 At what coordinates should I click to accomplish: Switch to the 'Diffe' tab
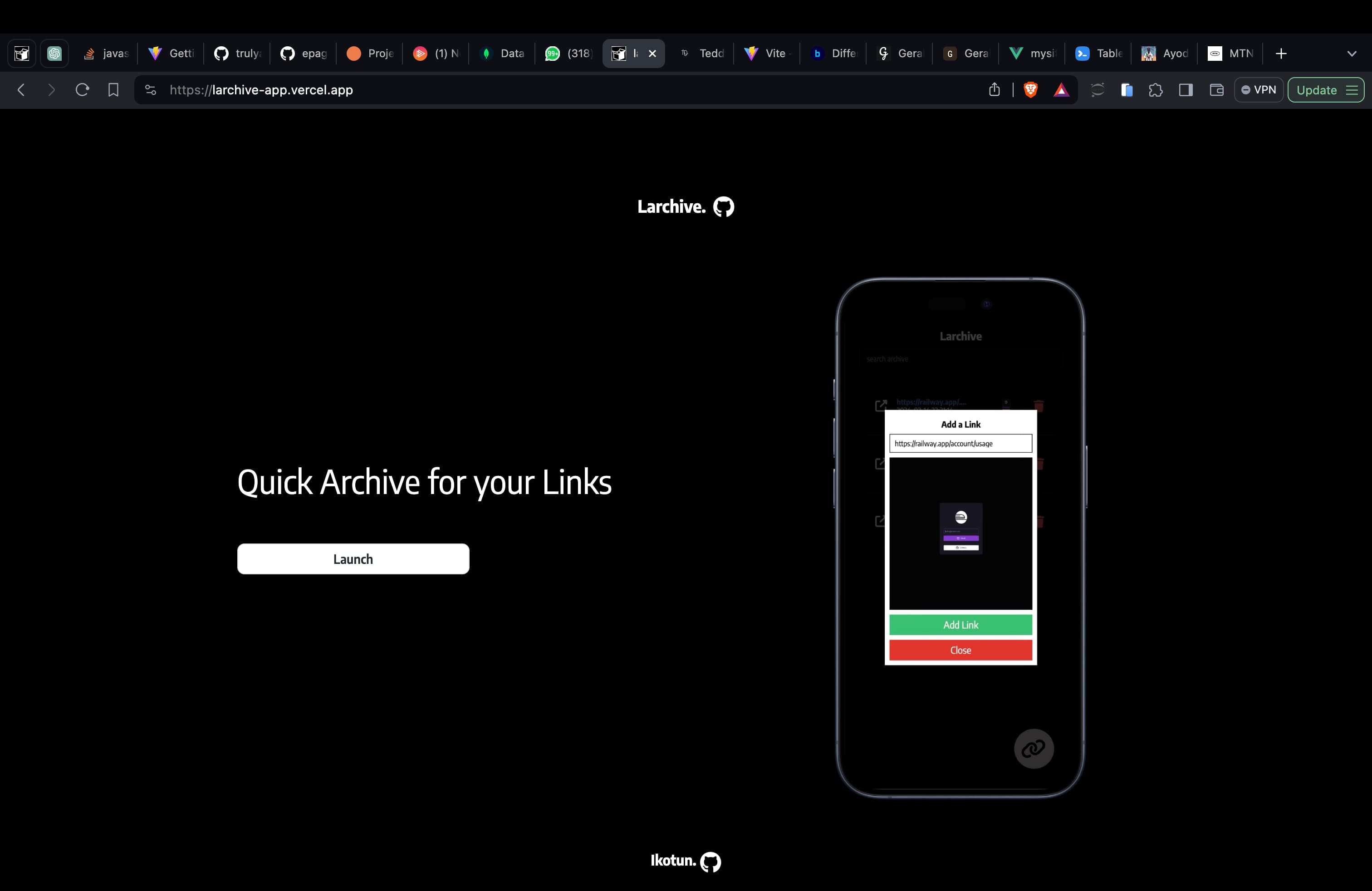[x=834, y=54]
